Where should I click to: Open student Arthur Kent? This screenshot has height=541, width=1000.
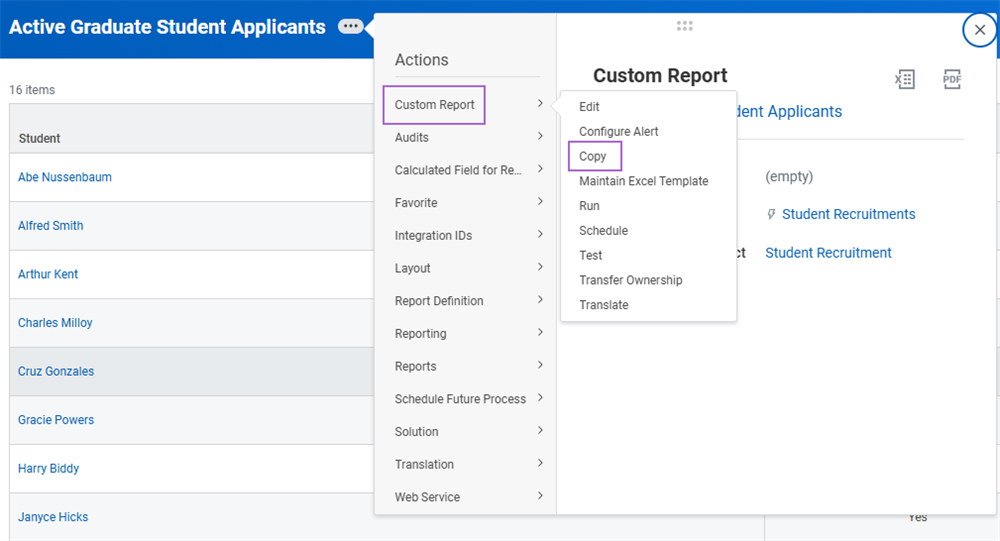pos(48,274)
